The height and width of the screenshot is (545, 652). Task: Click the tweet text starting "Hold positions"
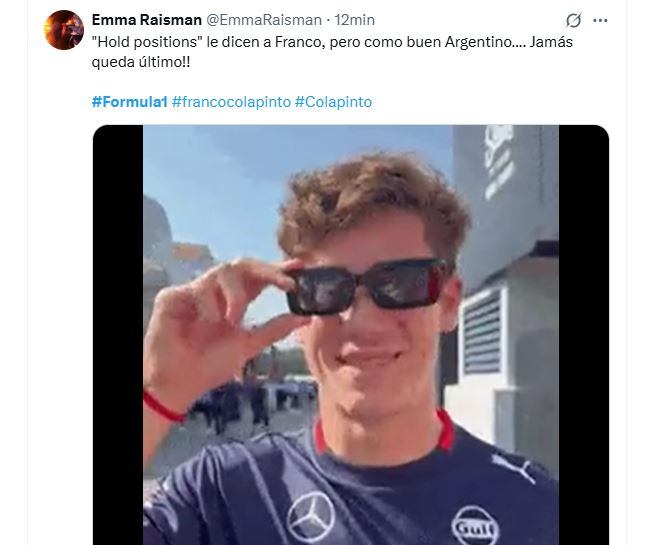pyautogui.click(x=332, y=52)
